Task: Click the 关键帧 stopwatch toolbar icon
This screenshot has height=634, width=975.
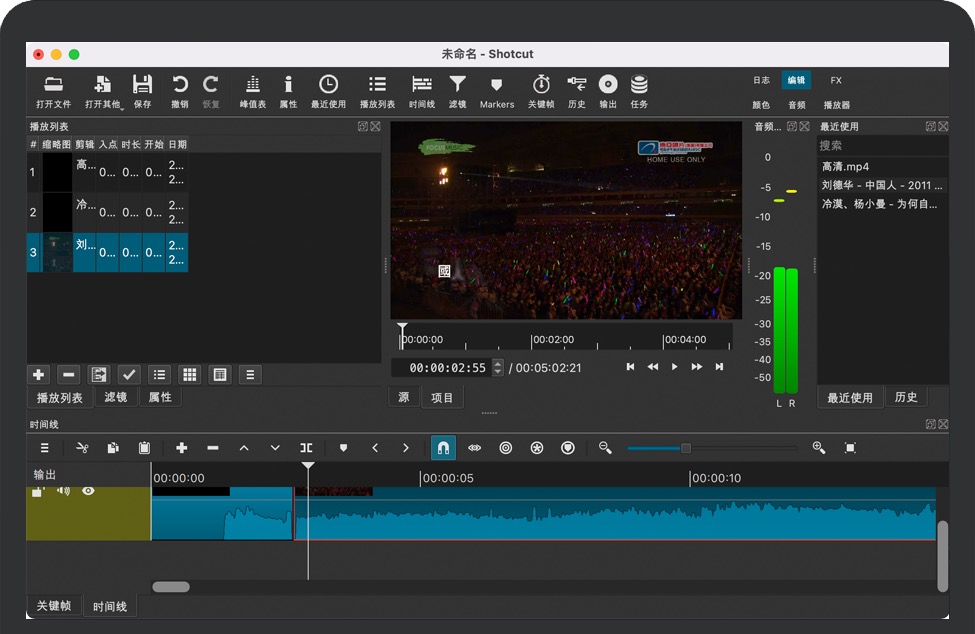Action: [541, 85]
